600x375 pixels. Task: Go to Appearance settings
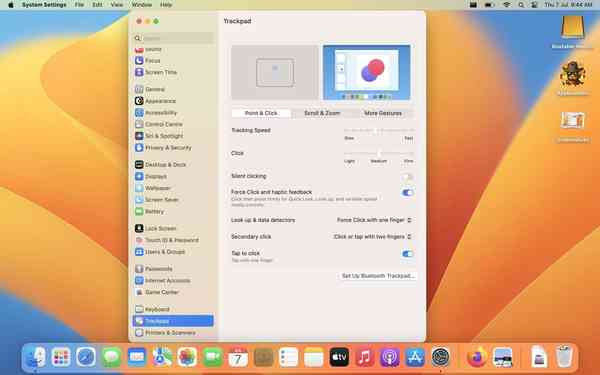point(173,101)
